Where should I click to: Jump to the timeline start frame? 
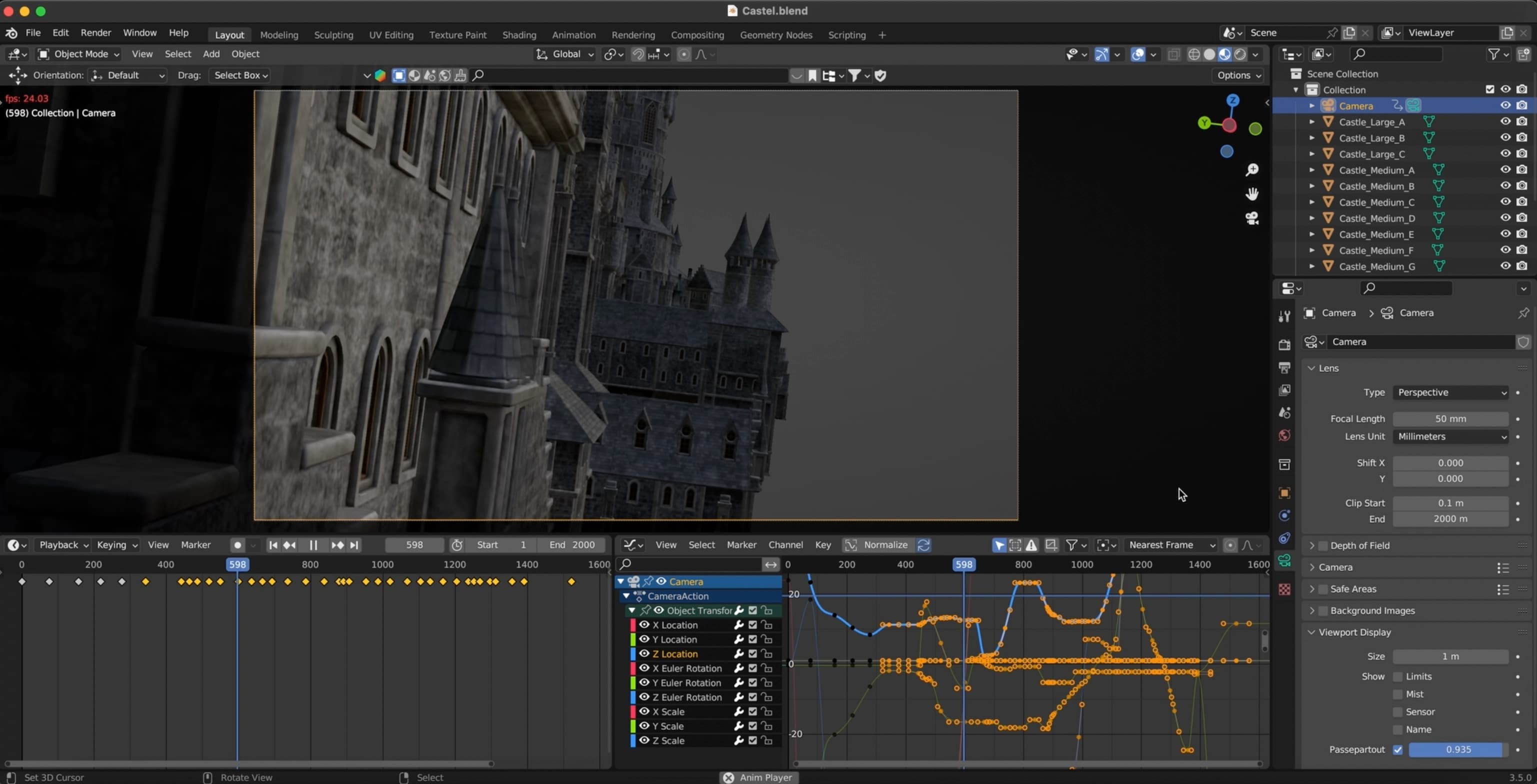[272, 544]
